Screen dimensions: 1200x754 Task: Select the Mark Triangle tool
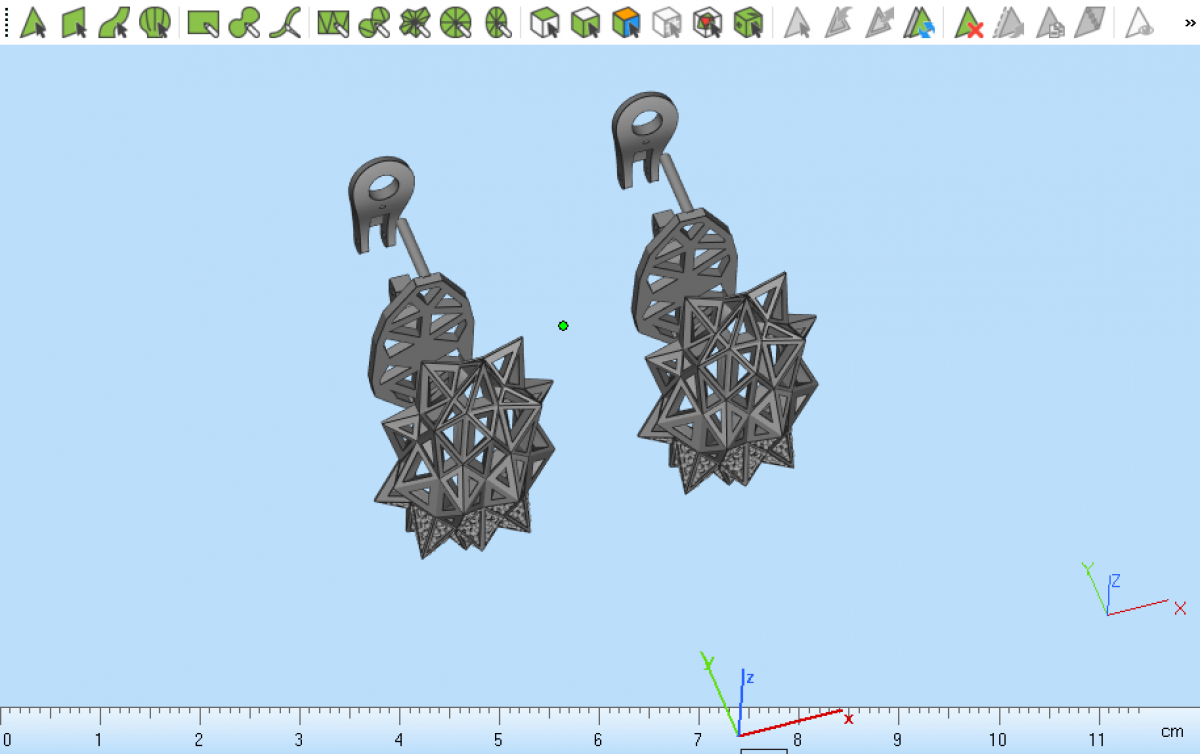(x=33, y=22)
